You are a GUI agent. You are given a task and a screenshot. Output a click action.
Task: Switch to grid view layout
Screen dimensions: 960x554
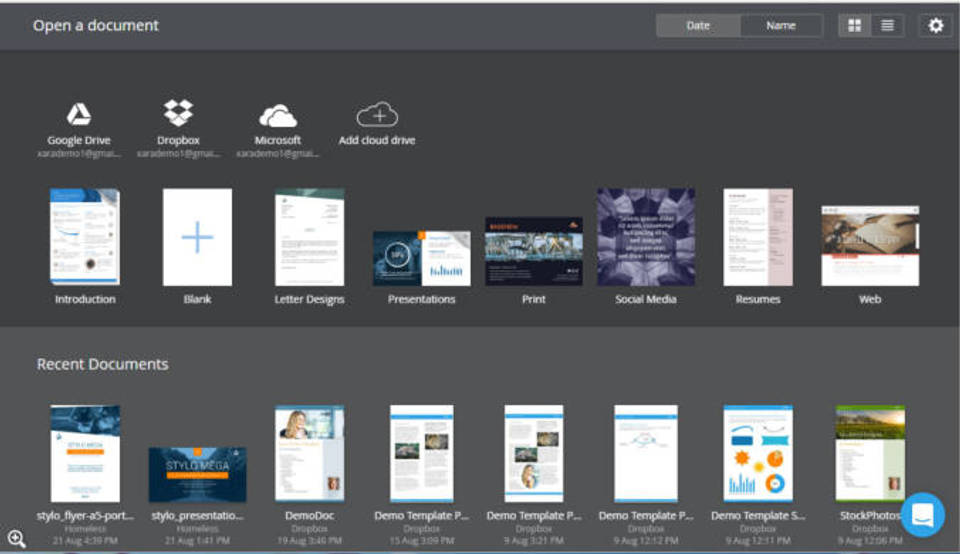tap(854, 26)
